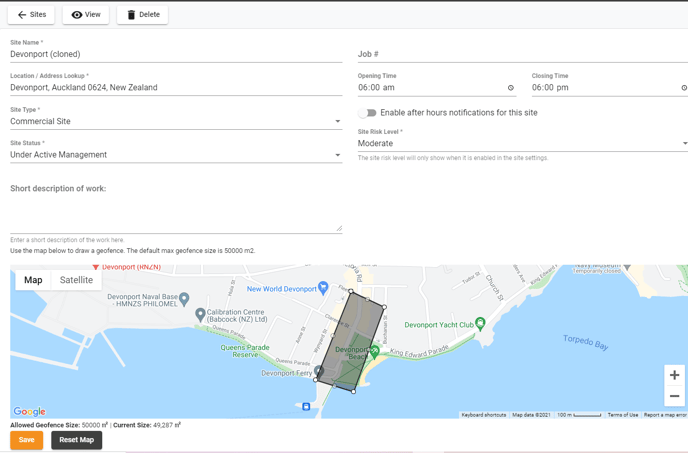Screen dimensions: 688x453
Task: Click the New World Devonport shopping marker
Action: pos(323,288)
